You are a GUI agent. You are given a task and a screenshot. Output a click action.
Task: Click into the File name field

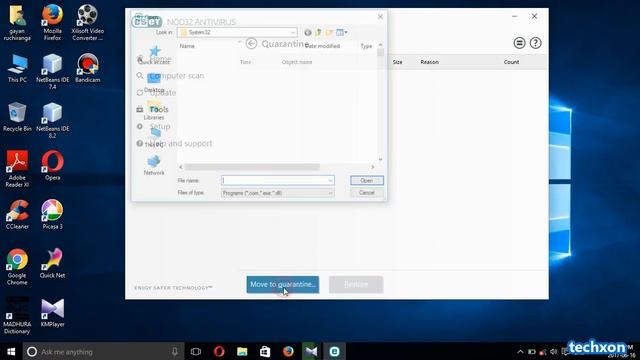click(274, 180)
